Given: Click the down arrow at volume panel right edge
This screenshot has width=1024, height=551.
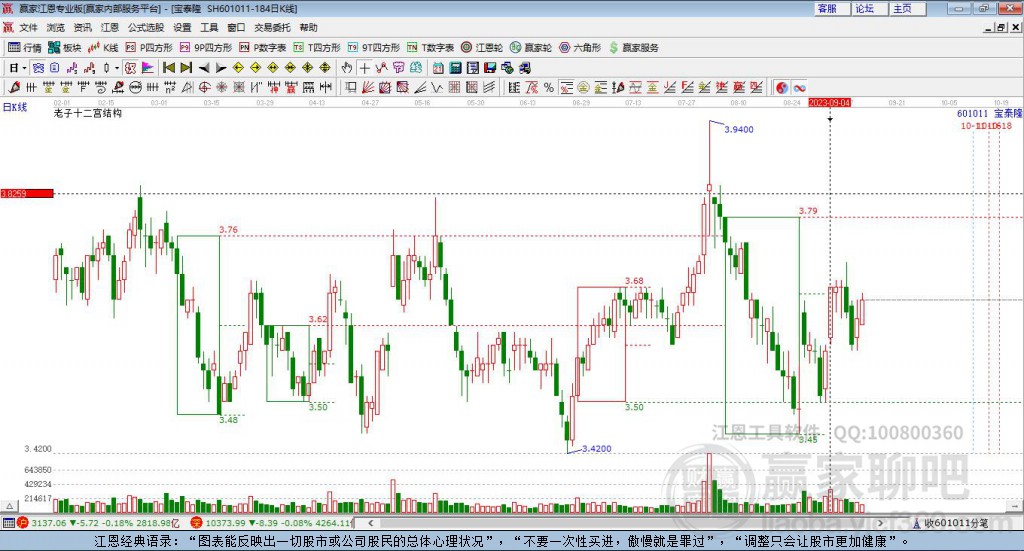Looking at the screenshot, I should point(1015,506).
